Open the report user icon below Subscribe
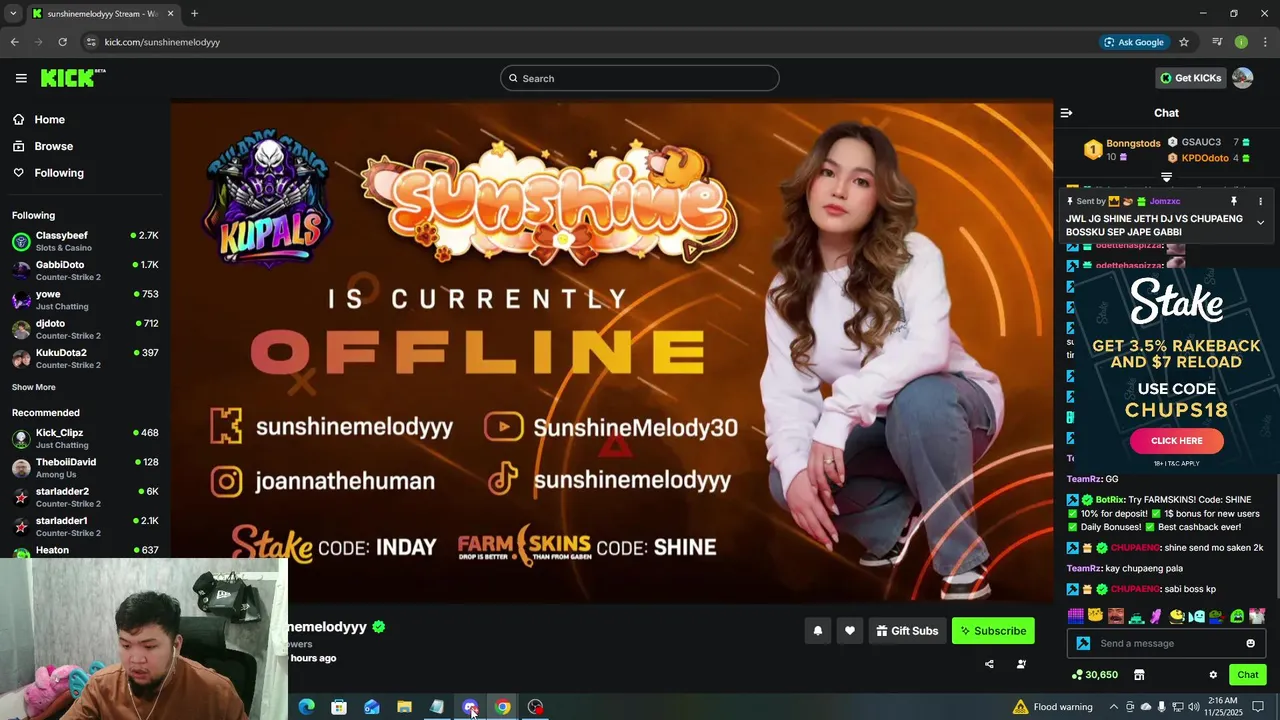 [1021, 664]
